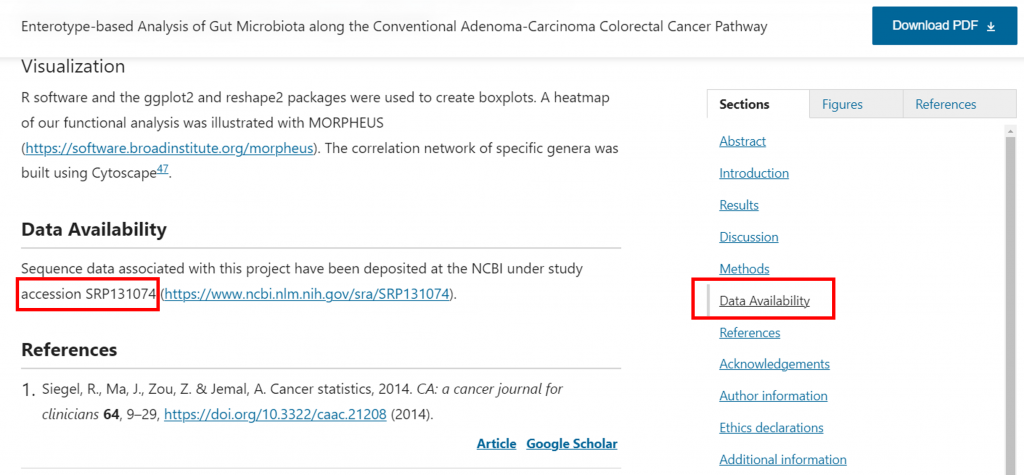
Task: Open the NCBI SRA SRP131074 link
Action: coord(308,294)
